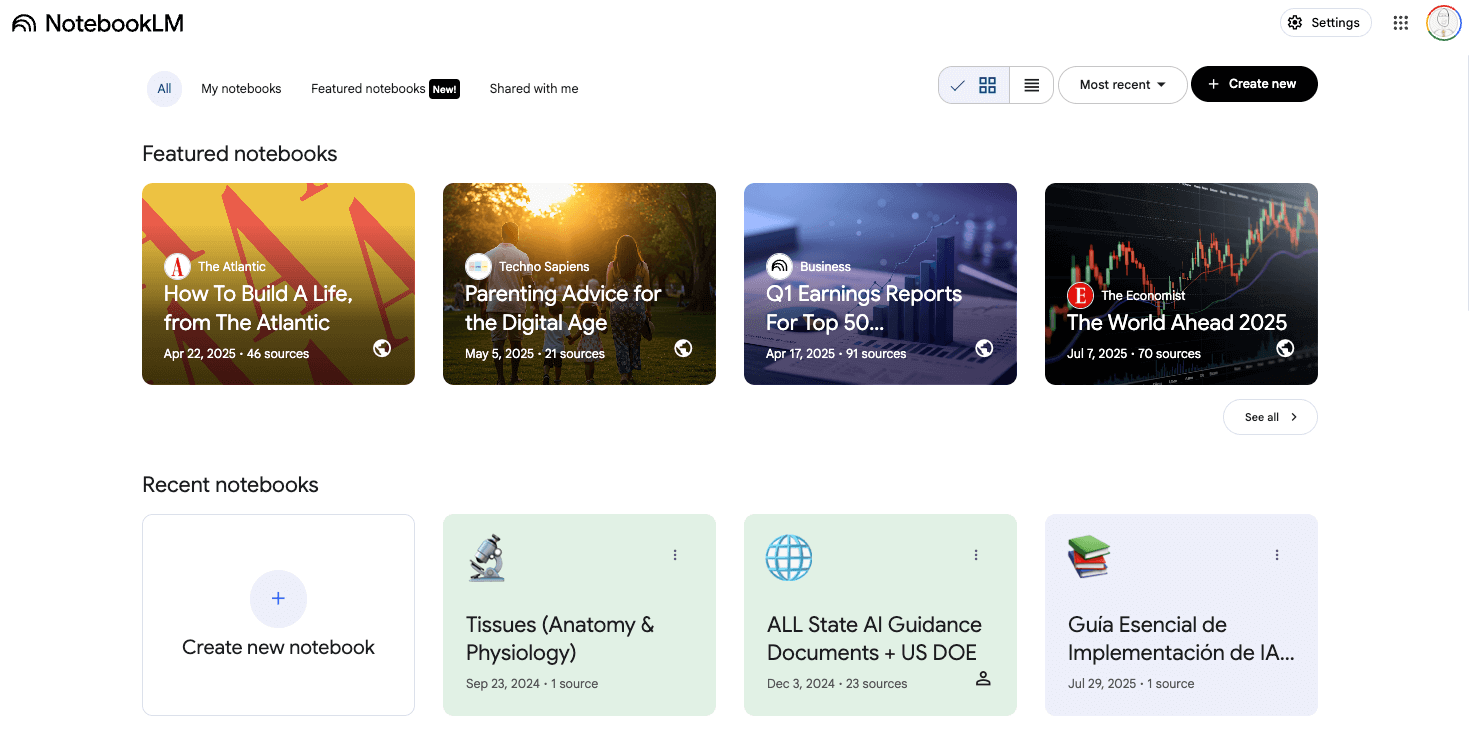
Task: Click globe icon on Q1 Earnings card
Action: [984, 348]
